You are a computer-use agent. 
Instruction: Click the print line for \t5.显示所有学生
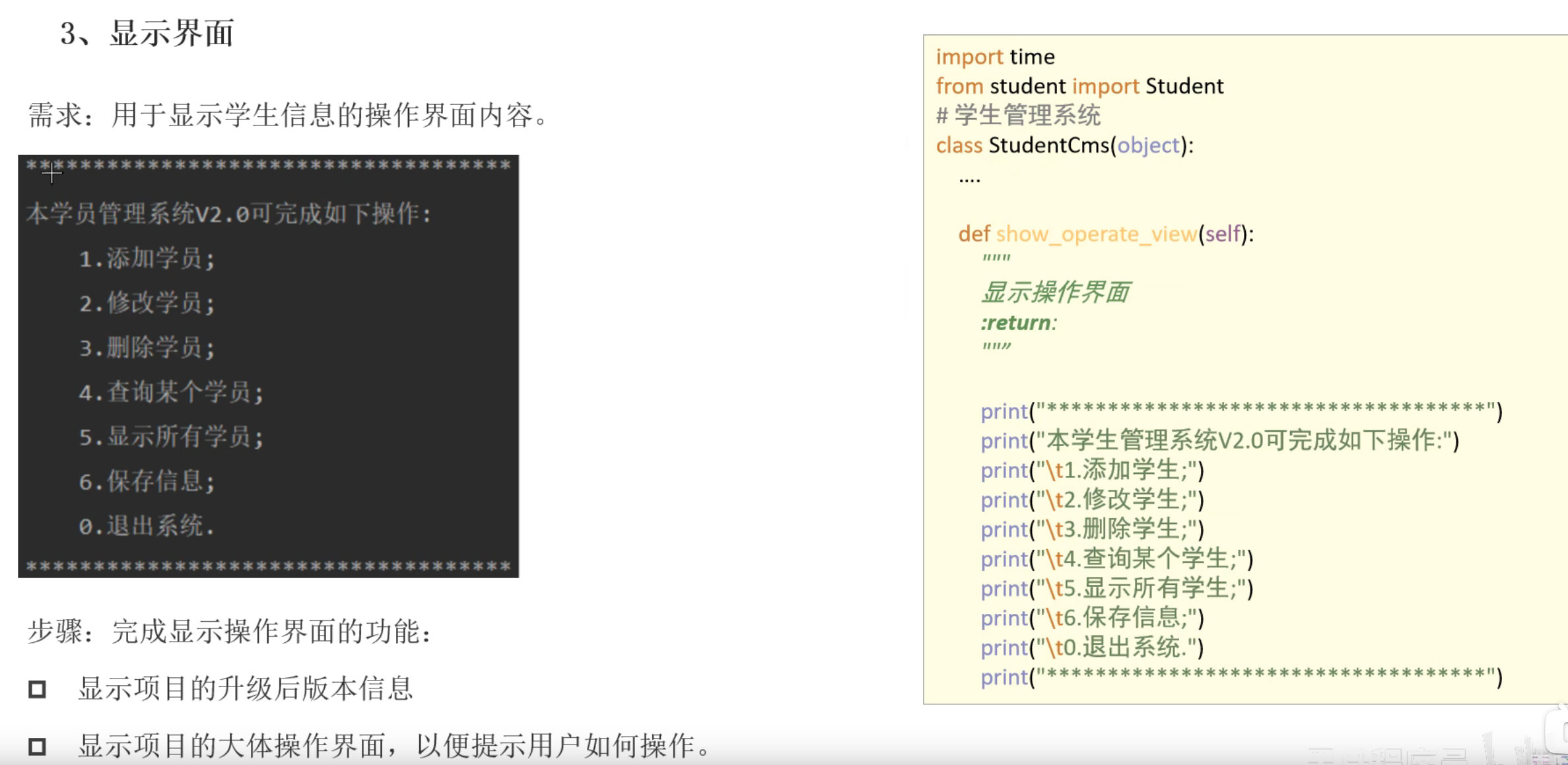pyautogui.click(x=1116, y=588)
